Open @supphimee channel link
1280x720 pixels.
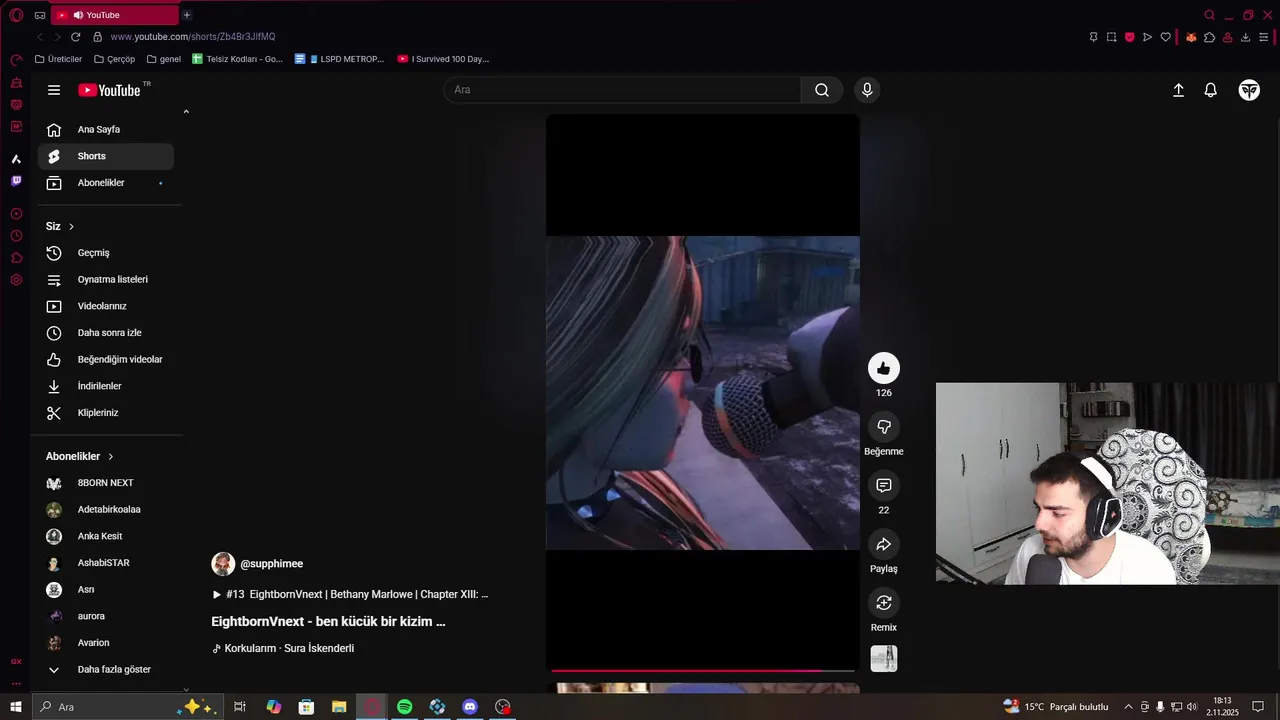click(x=271, y=564)
